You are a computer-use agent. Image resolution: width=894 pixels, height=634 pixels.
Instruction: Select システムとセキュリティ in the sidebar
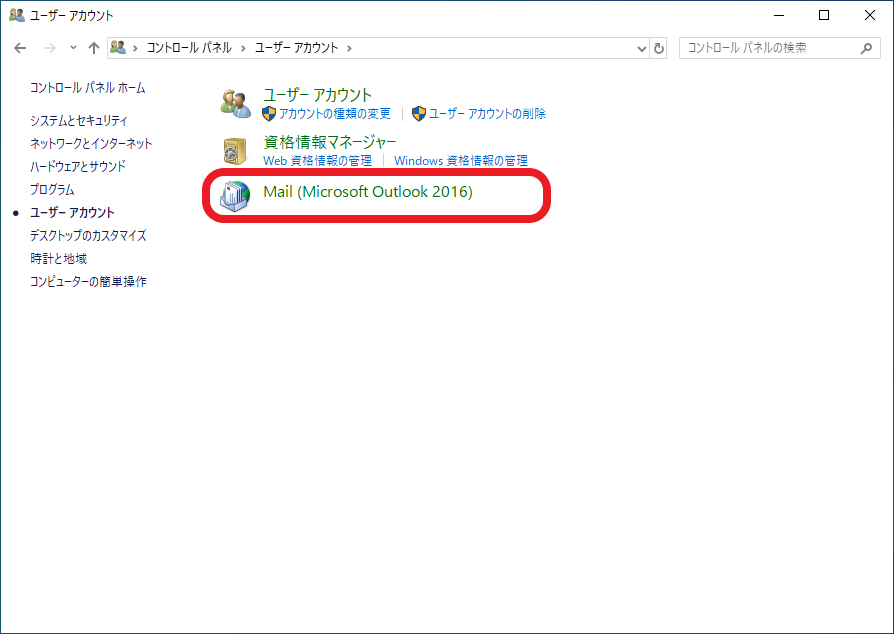[x=79, y=120]
